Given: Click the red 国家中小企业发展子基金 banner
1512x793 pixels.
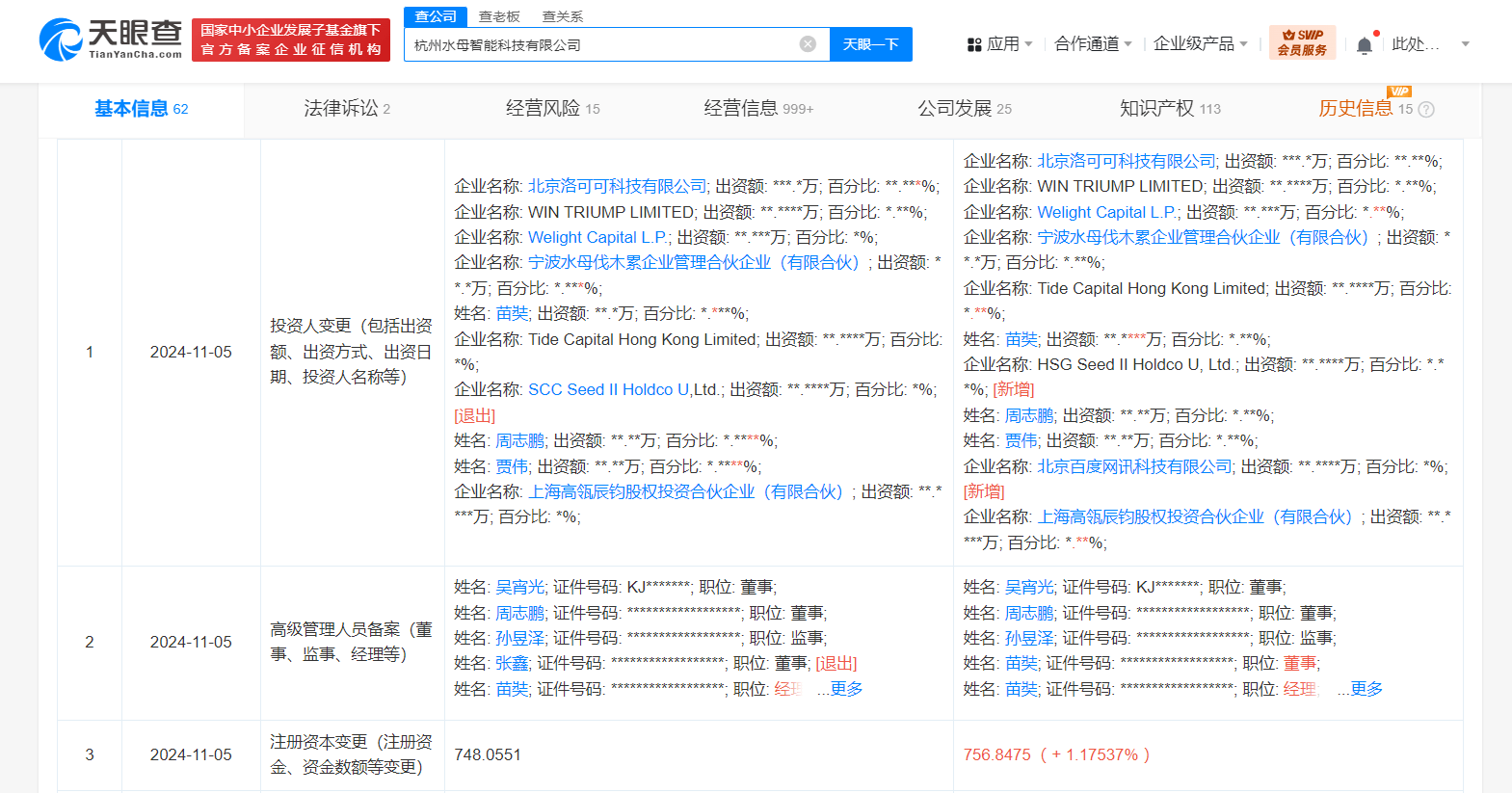Looking at the screenshot, I should (291, 40).
